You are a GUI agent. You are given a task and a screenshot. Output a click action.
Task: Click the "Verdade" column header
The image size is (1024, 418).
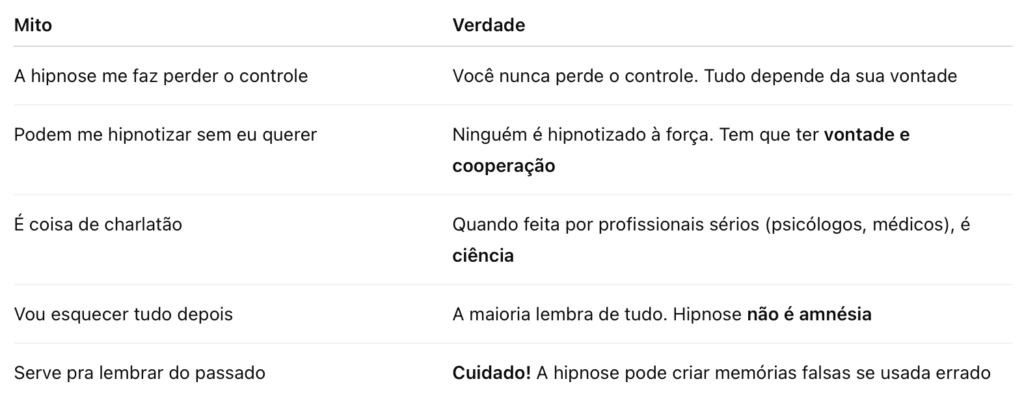point(489,24)
